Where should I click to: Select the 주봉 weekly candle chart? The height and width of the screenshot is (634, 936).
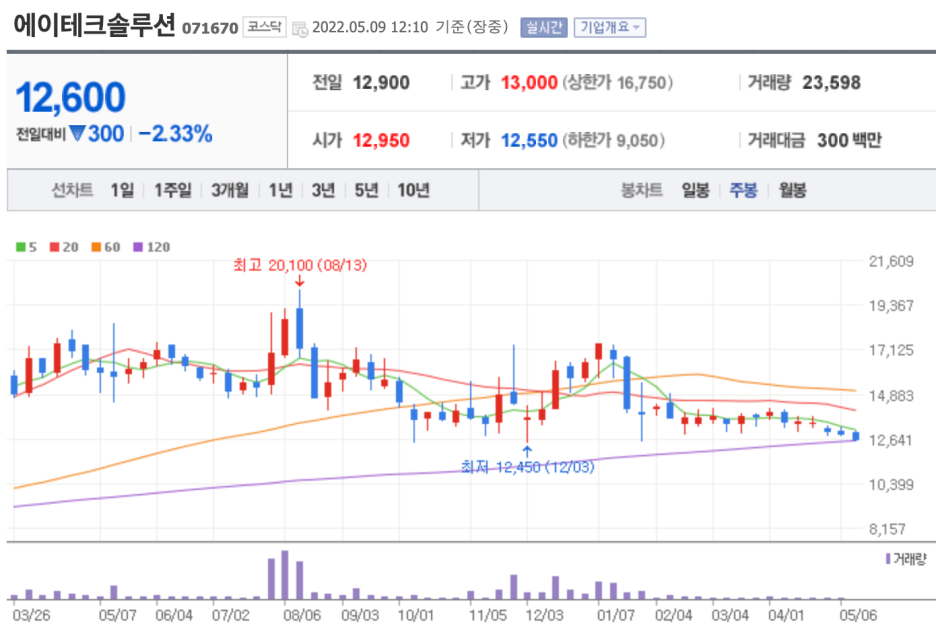point(743,190)
